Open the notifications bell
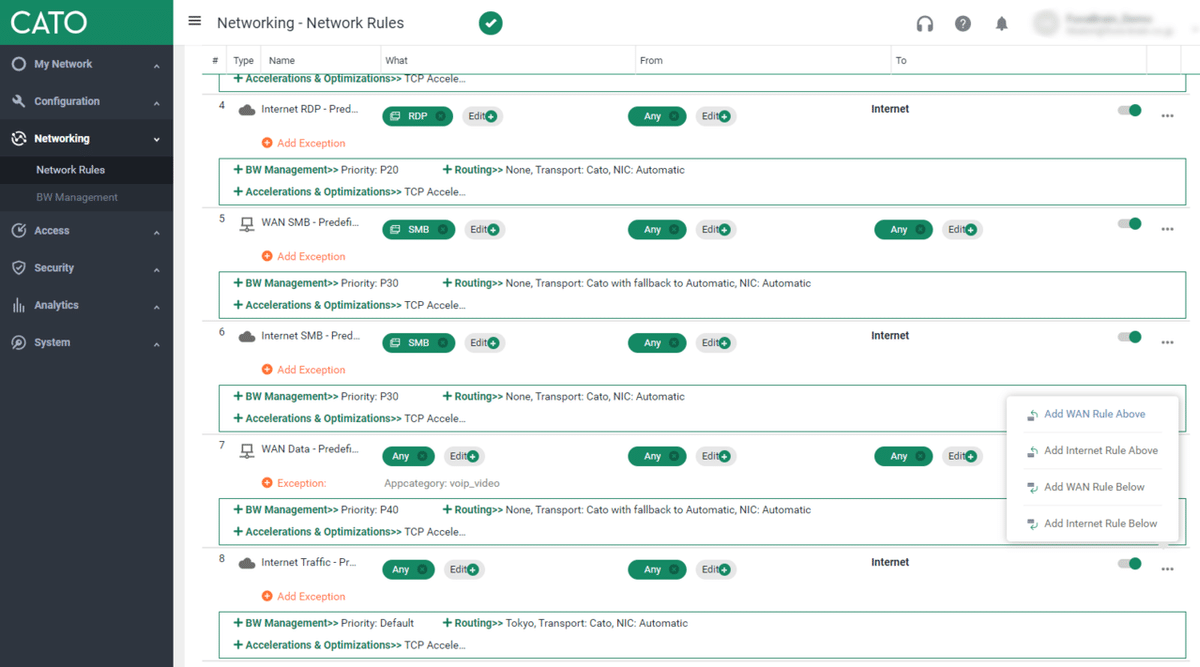The image size is (1200, 667). click(1001, 23)
